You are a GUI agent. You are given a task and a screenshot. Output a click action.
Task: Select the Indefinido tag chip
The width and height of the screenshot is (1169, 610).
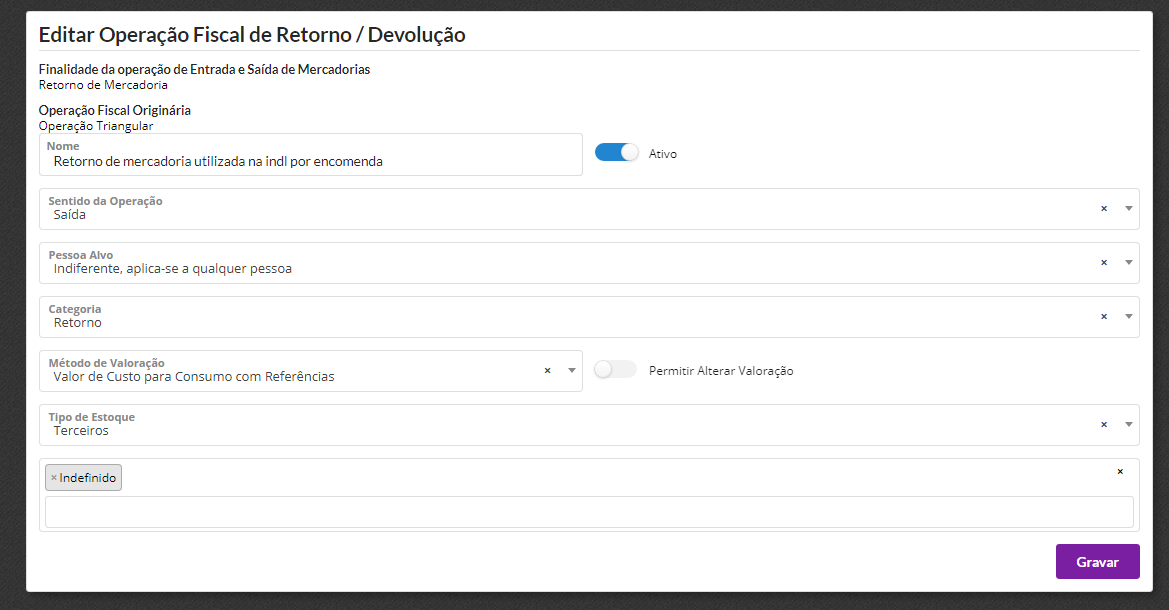point(88,478)
